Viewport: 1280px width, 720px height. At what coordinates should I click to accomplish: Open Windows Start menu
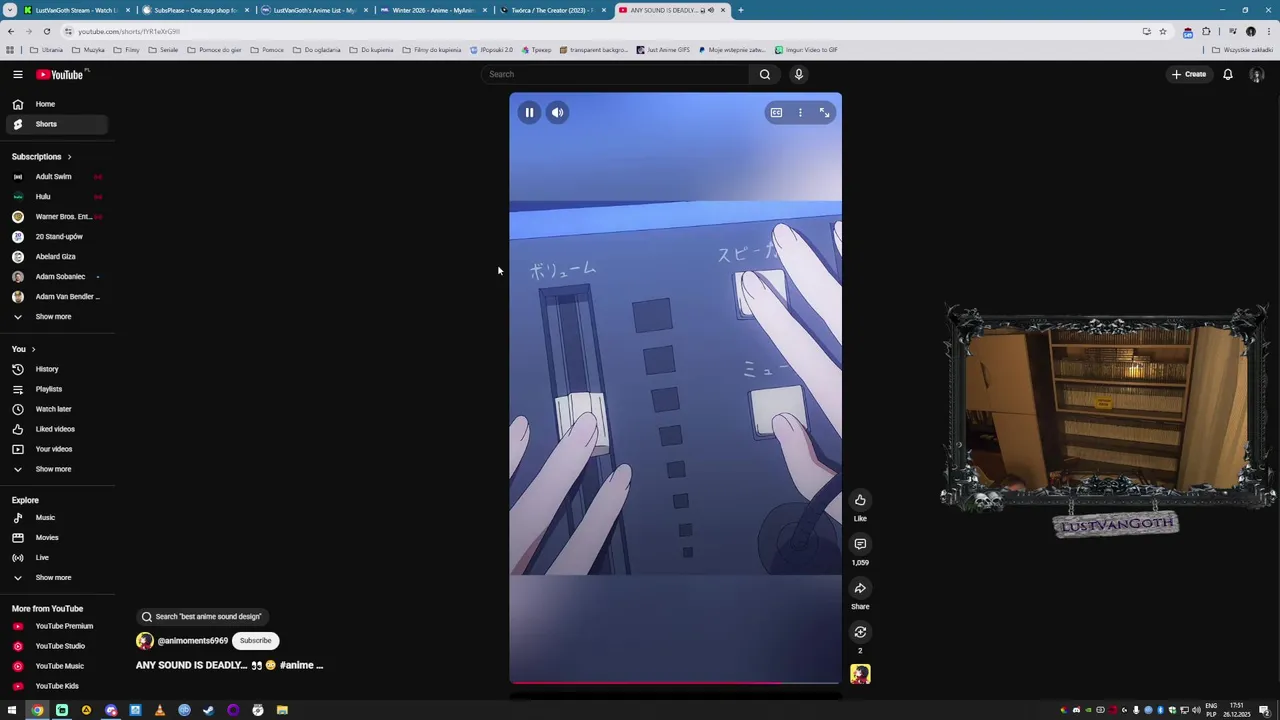12,710
